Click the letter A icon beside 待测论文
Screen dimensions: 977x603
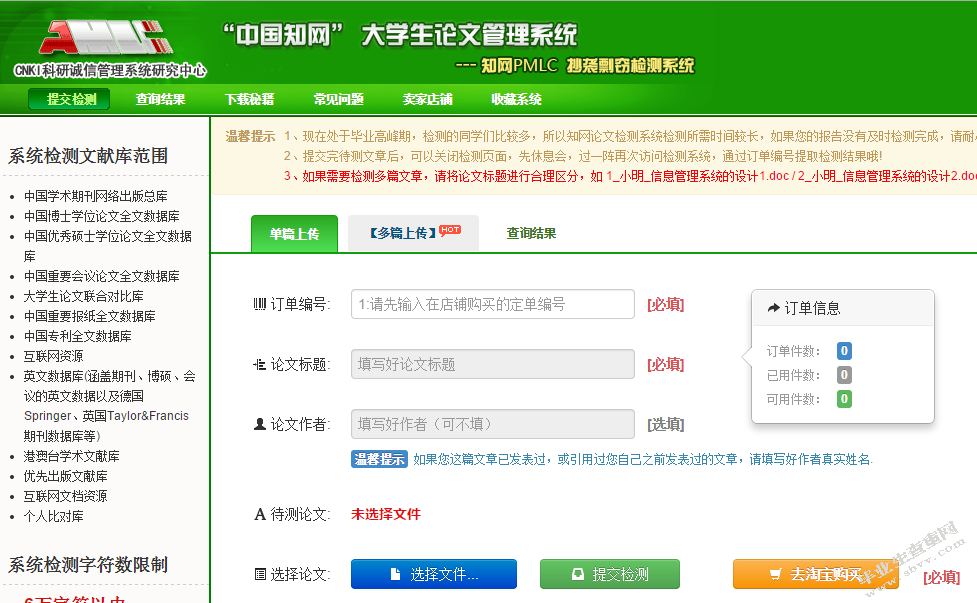pyautogui.click(x=260, y=515)
